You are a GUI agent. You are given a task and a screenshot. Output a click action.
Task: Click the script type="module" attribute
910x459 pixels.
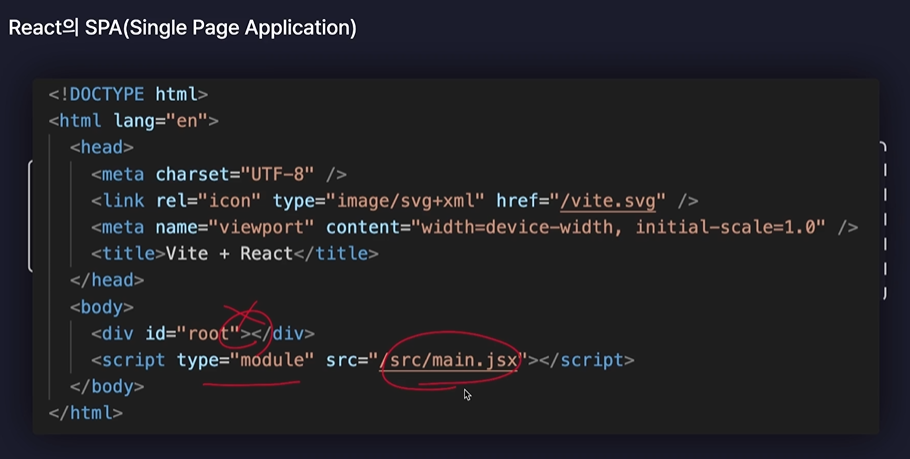tap(245, 360)
